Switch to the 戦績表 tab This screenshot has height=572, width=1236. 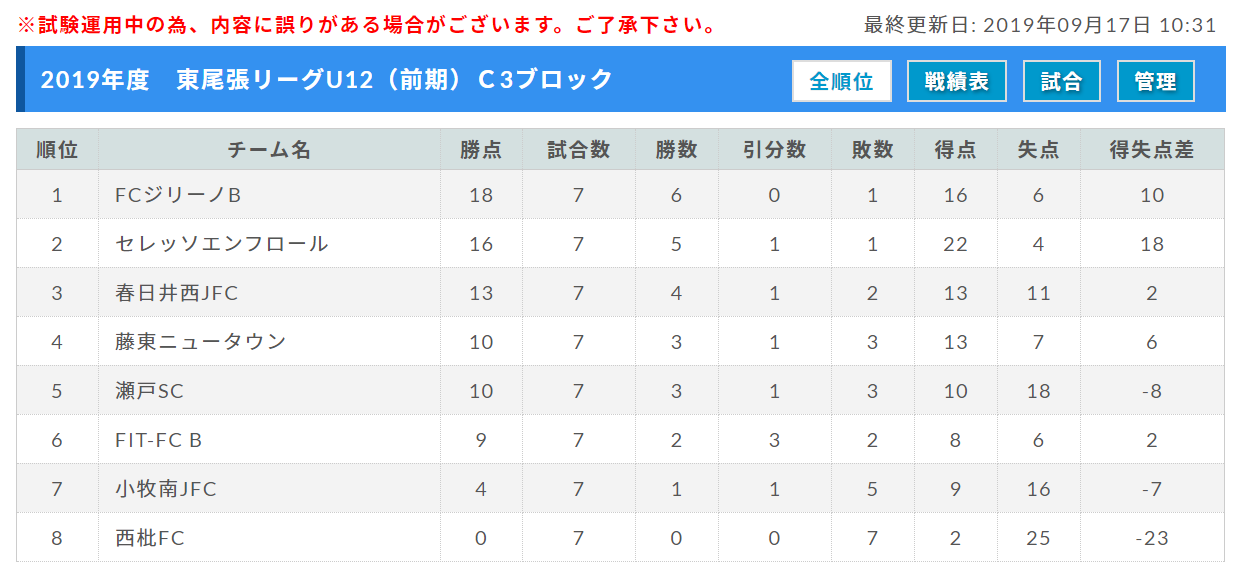pos(957,81)
